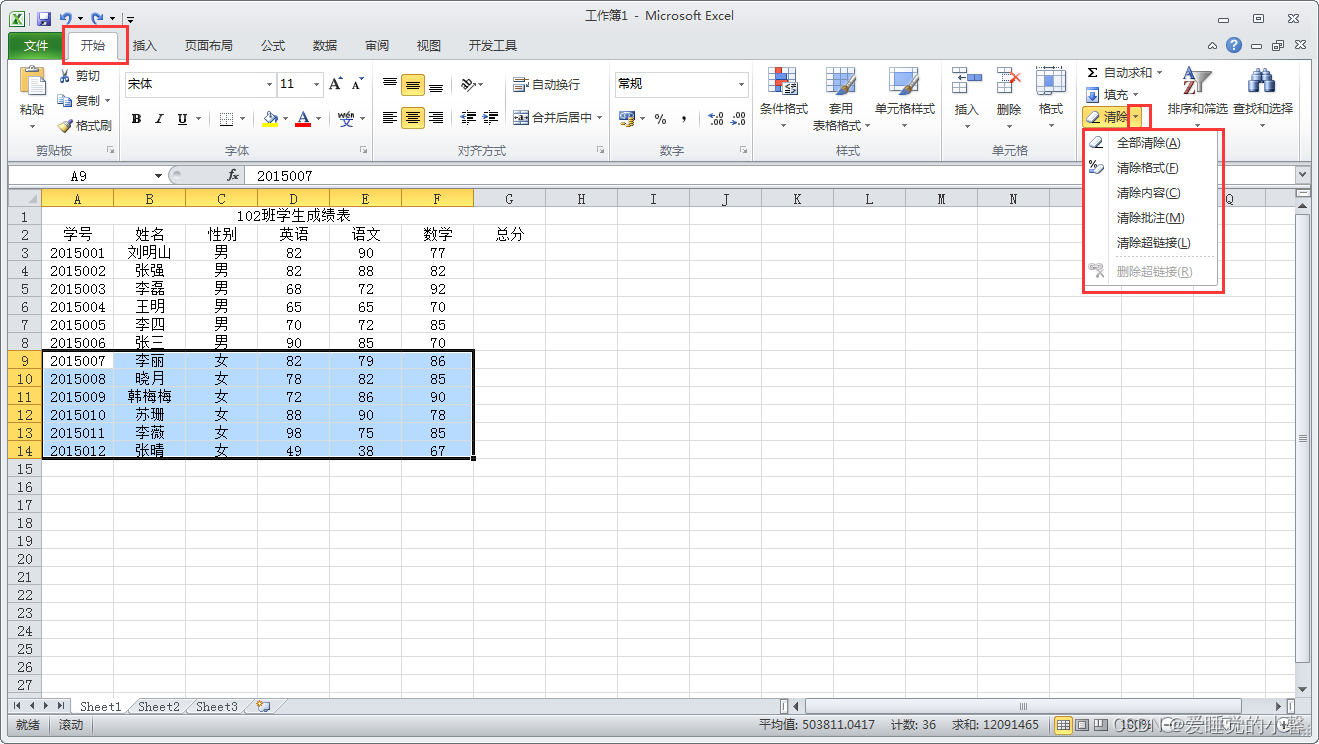Open the File (文件) tab

click(x=36, y=46)
